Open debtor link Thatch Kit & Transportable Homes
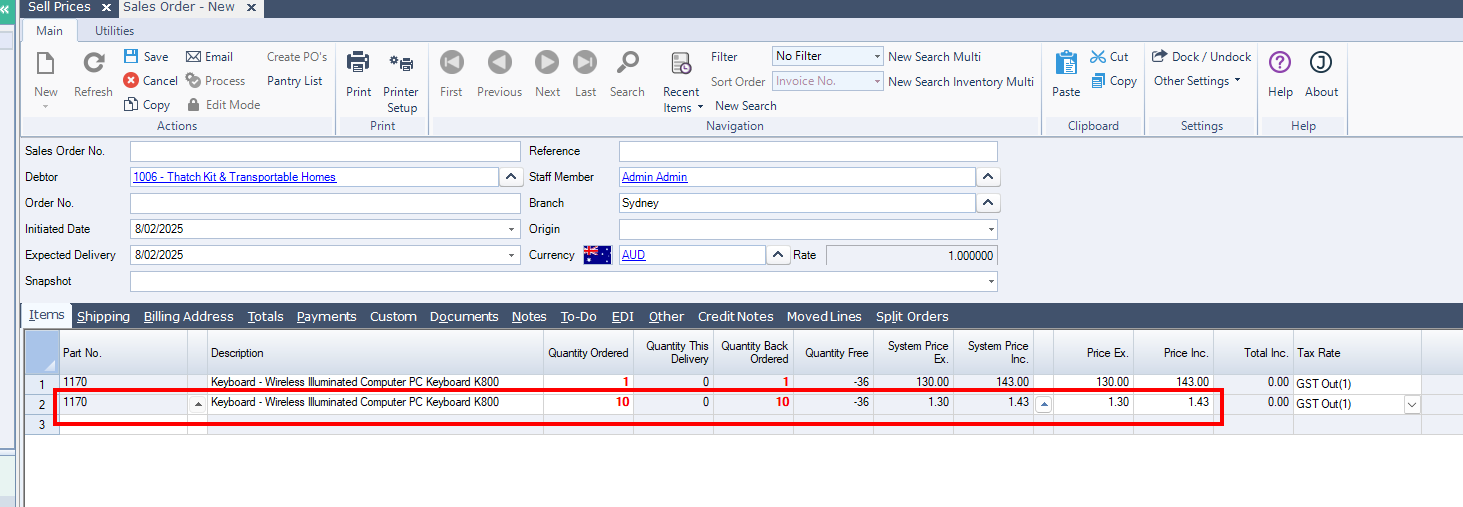Image resolution: width=1463 pixels, height=507 pixels. tap(234, 177)
